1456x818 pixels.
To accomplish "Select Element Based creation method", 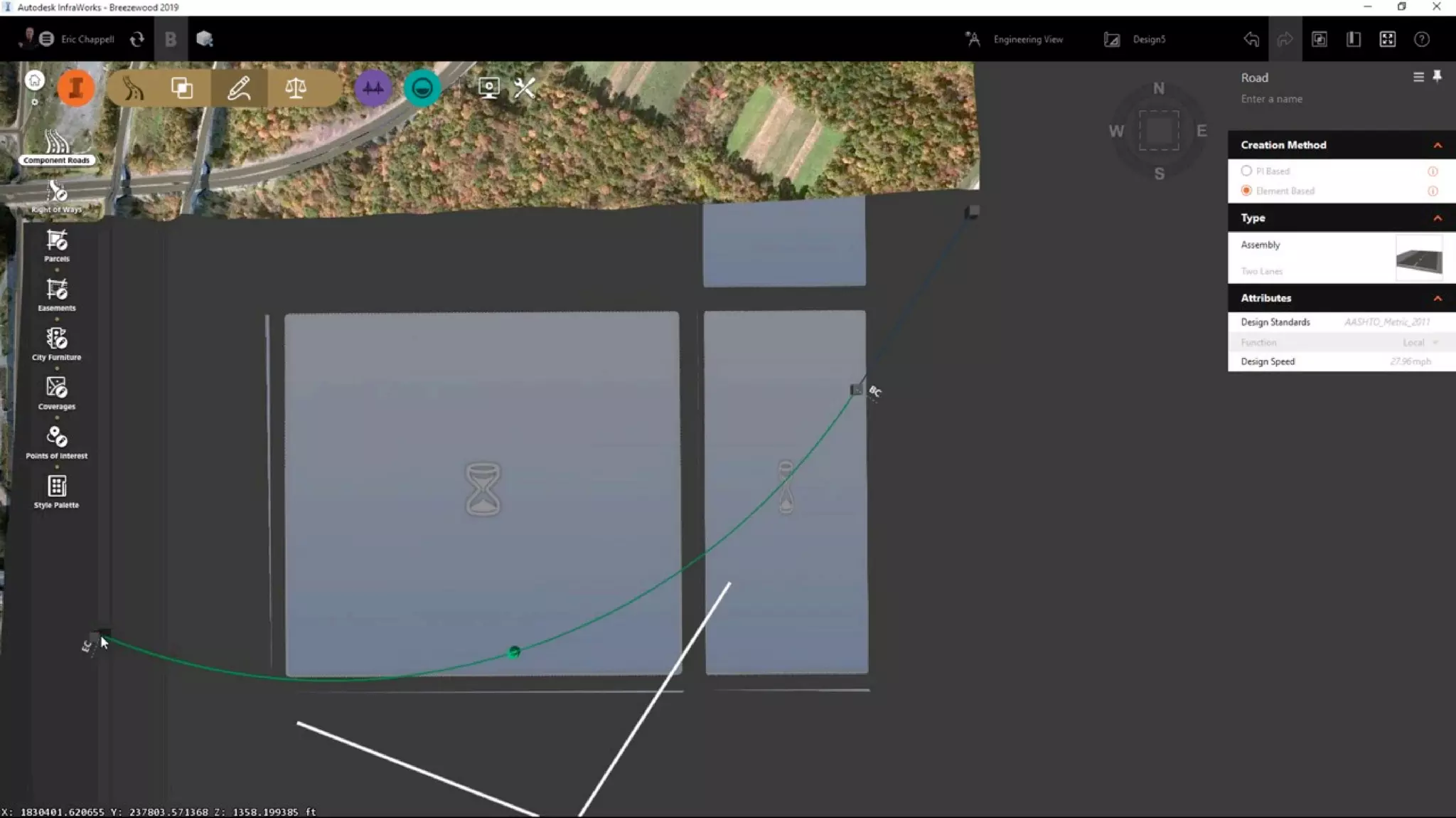I will (x=1246, y=191).
